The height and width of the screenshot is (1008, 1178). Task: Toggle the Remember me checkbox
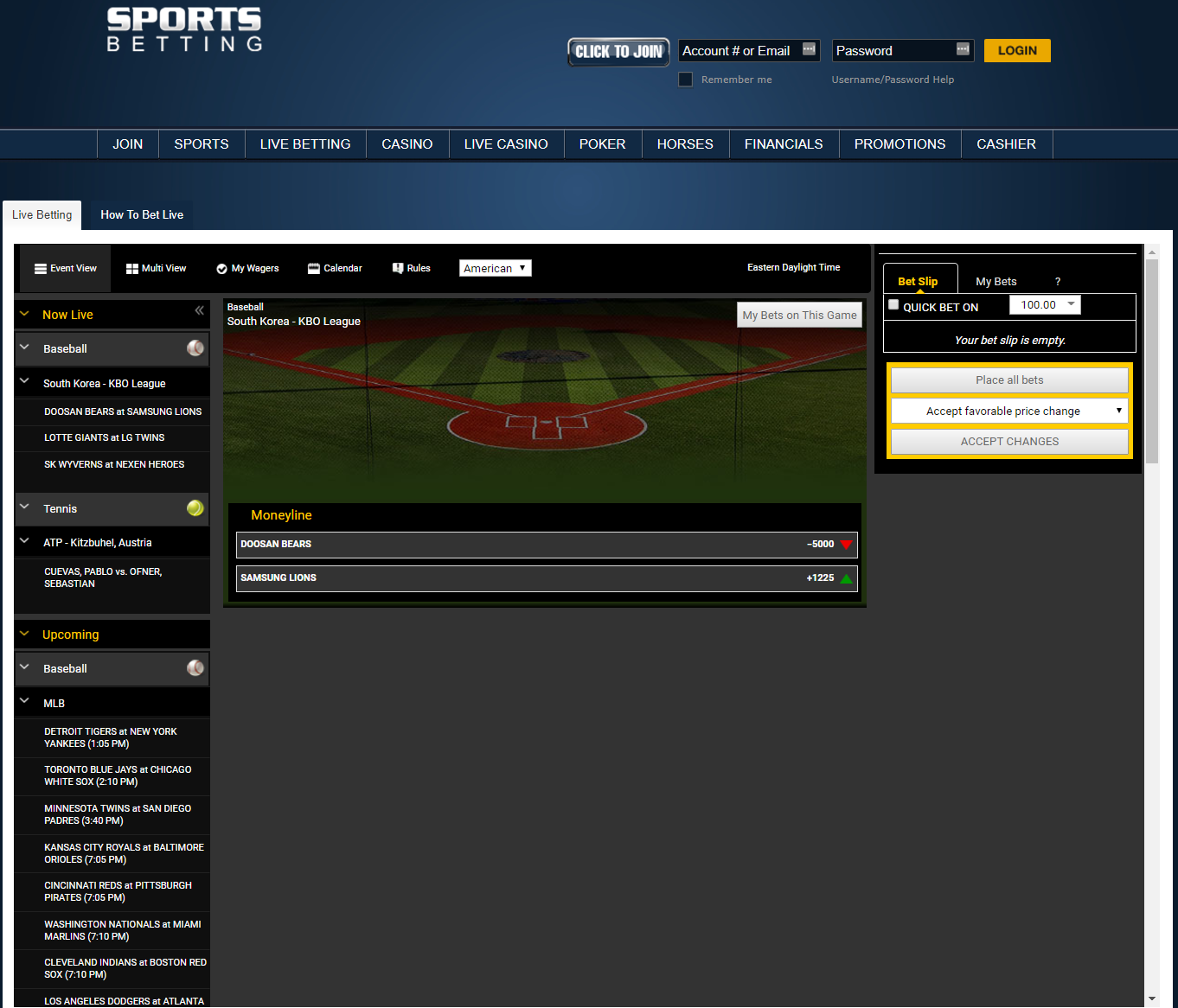coord(686,80)
